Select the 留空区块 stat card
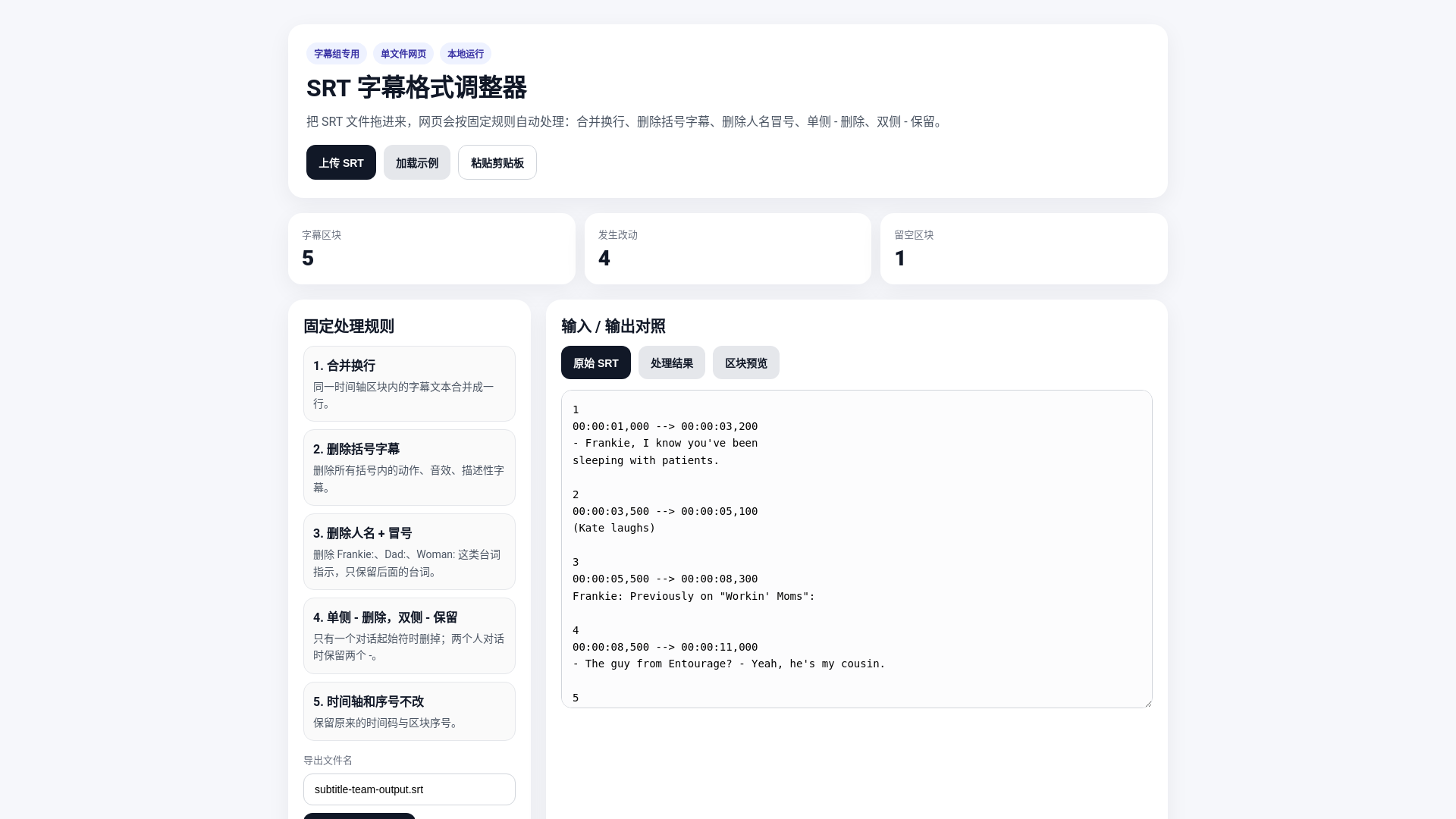The image size is (1456, 819). [x=1024, y=249]
